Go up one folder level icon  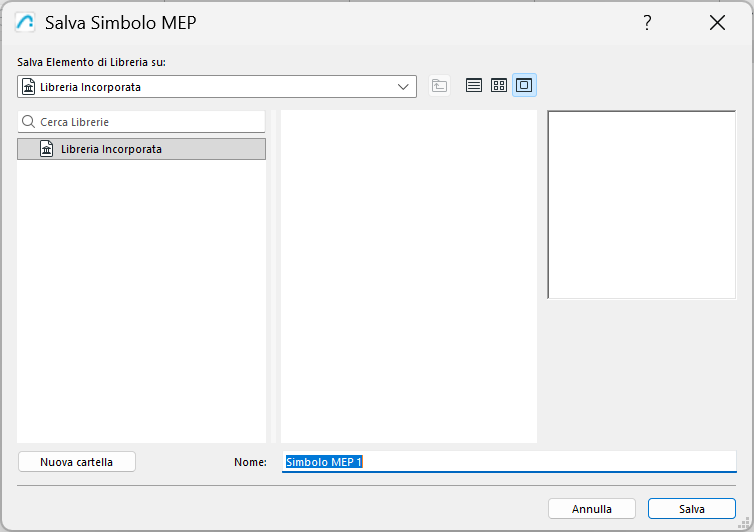(x=439, y=86)
